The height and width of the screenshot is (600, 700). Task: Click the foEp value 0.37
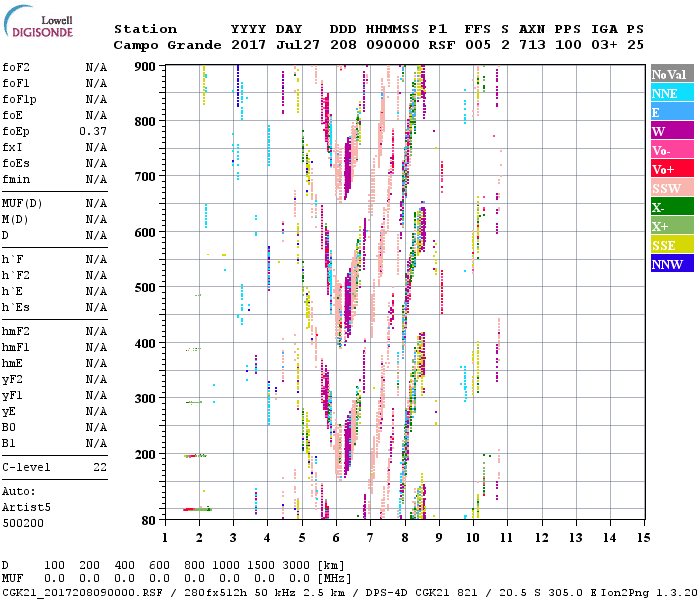pyautogui.click(x=93, y=131)
